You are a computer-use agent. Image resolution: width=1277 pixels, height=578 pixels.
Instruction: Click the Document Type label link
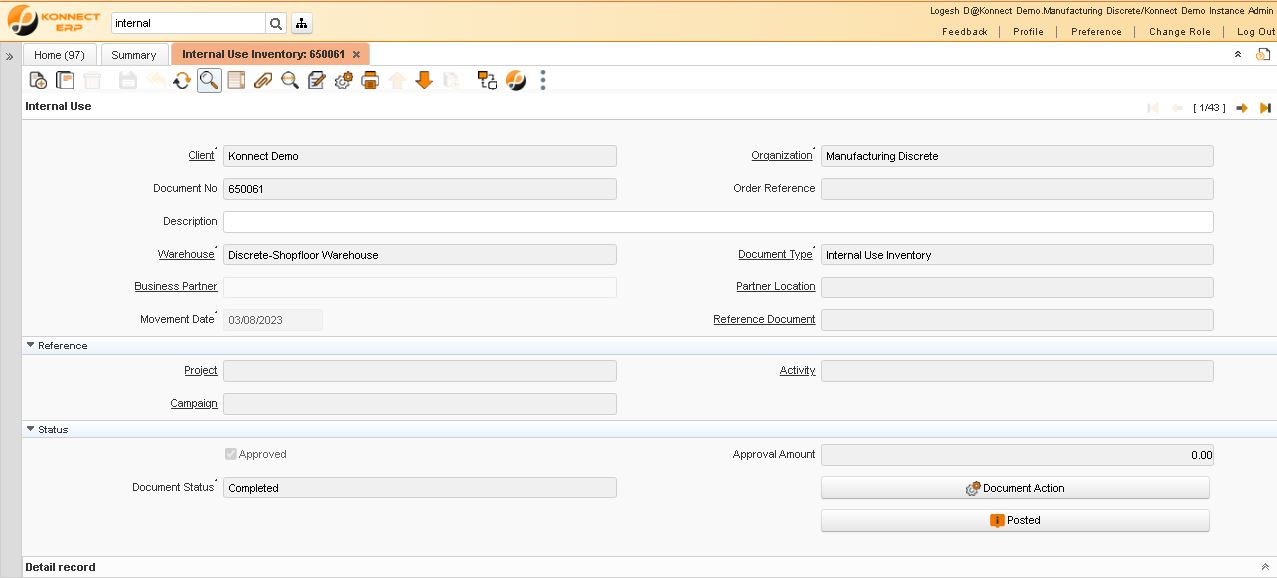(775, 254)
